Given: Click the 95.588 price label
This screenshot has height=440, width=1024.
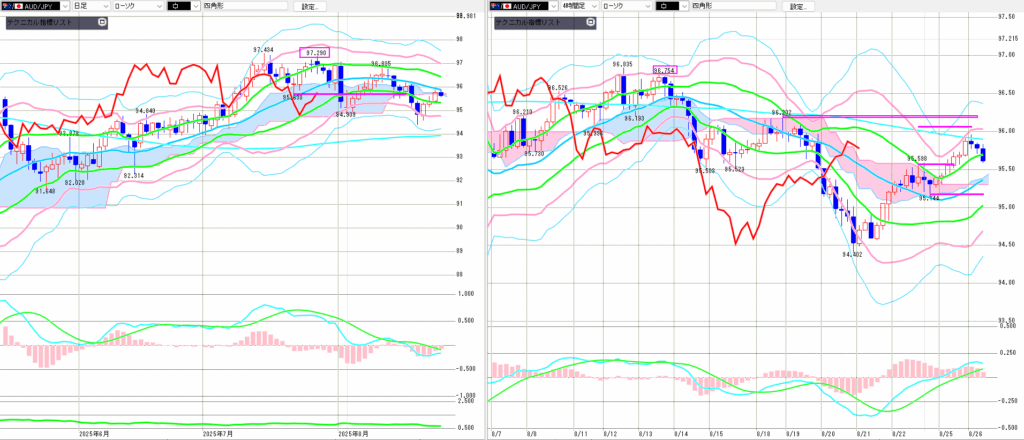Looking at the screenshot, I should pyautogui.click(x=918, y=159).
